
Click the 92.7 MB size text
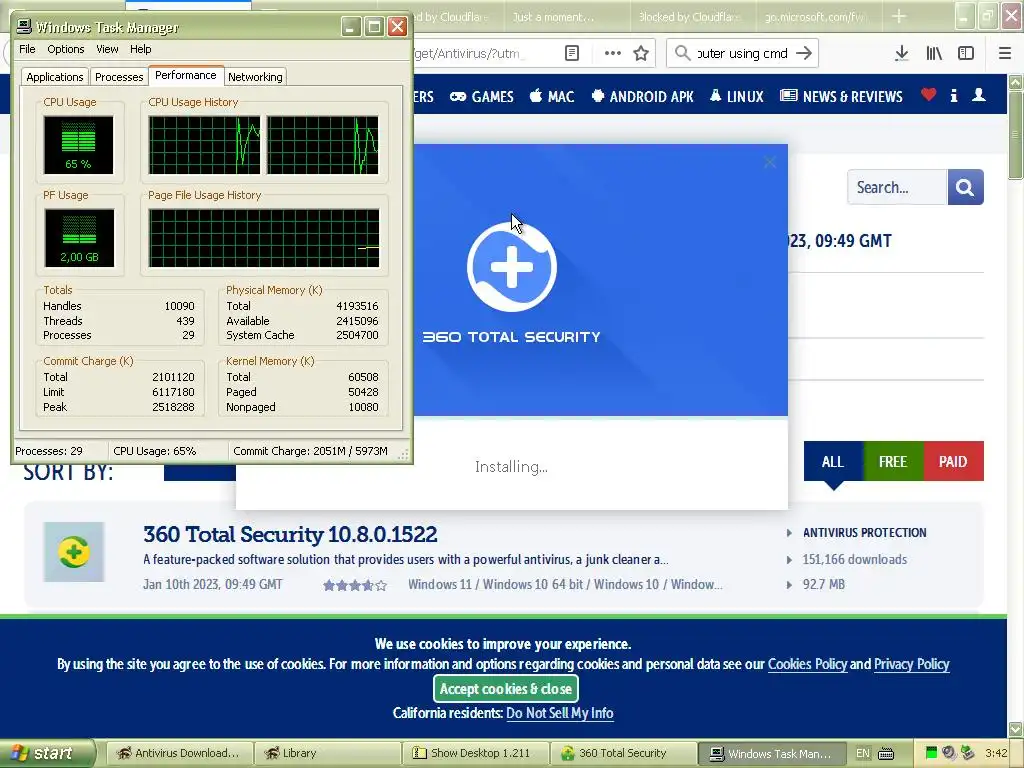(x=824, y=584)
